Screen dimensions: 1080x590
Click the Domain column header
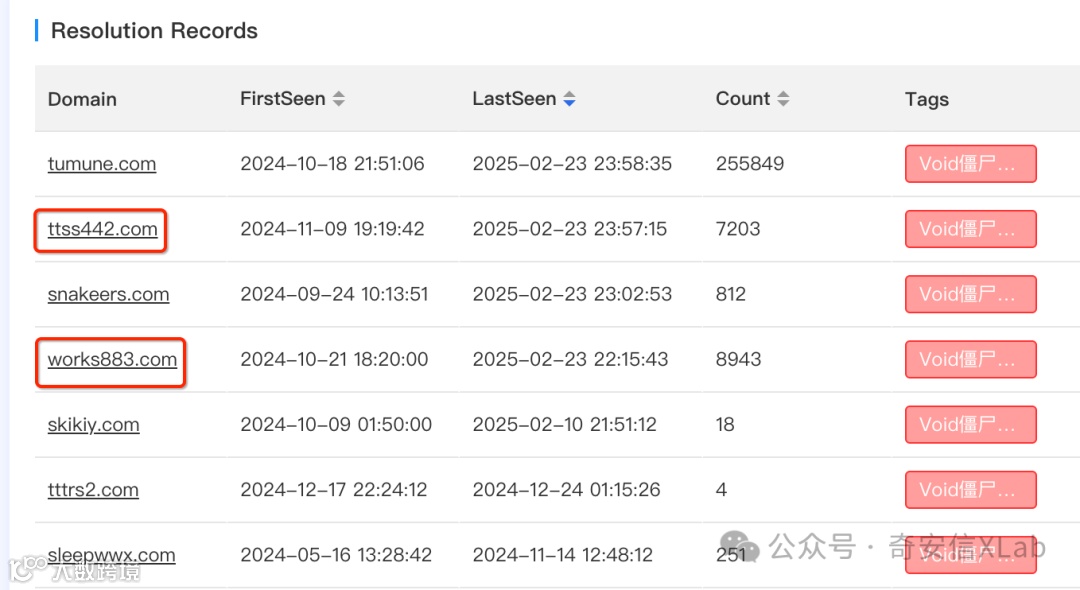[x=82, y=99]
